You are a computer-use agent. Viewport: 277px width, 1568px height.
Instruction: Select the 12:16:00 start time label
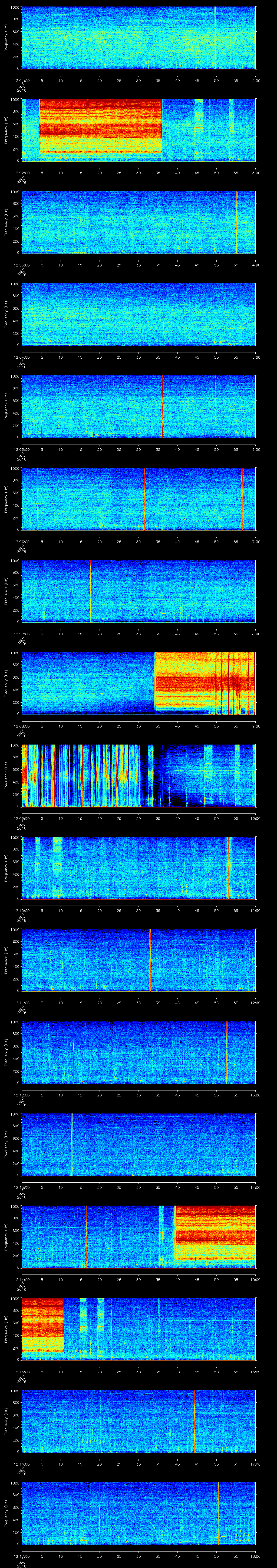[21, 1464]
